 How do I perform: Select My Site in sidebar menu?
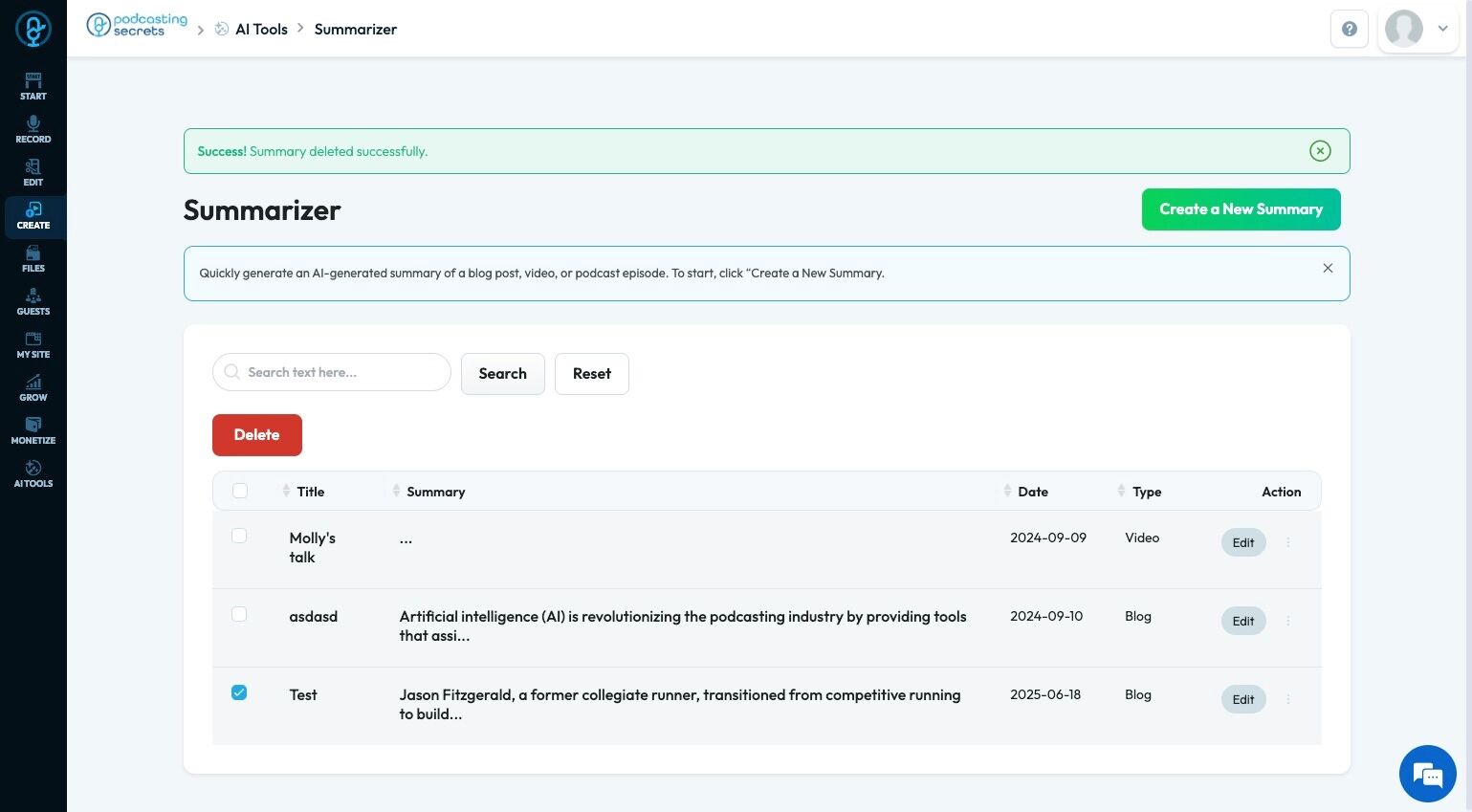point(33,344)
